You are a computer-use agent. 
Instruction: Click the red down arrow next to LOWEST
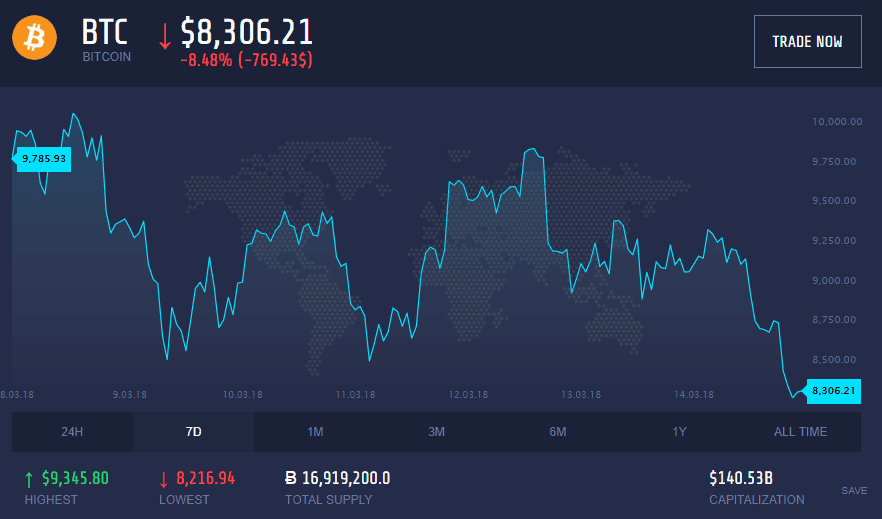pyautogui.click(x=164, y=480)
